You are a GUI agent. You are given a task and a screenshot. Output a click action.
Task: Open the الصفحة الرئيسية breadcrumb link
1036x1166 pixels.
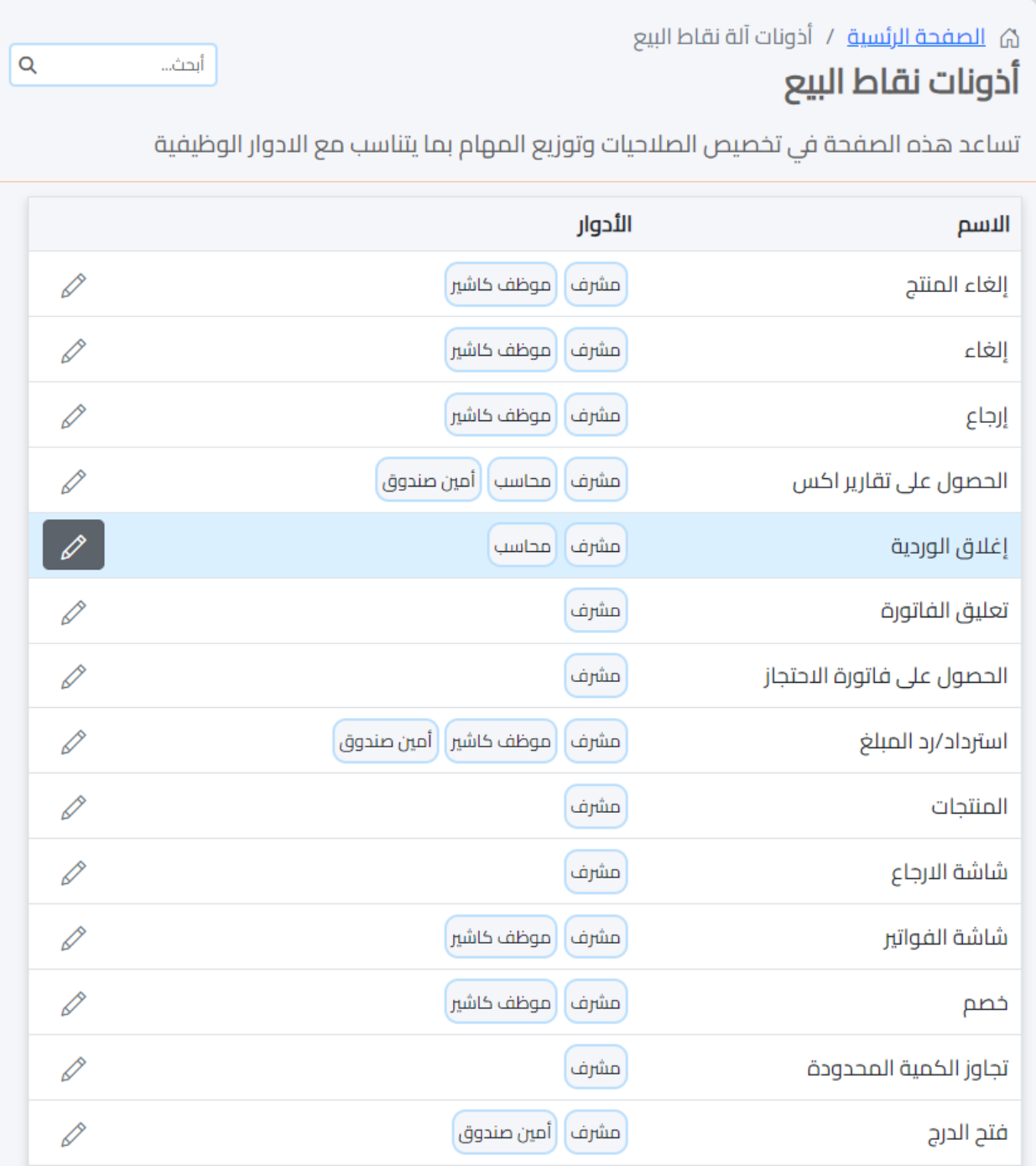point(915,38)
